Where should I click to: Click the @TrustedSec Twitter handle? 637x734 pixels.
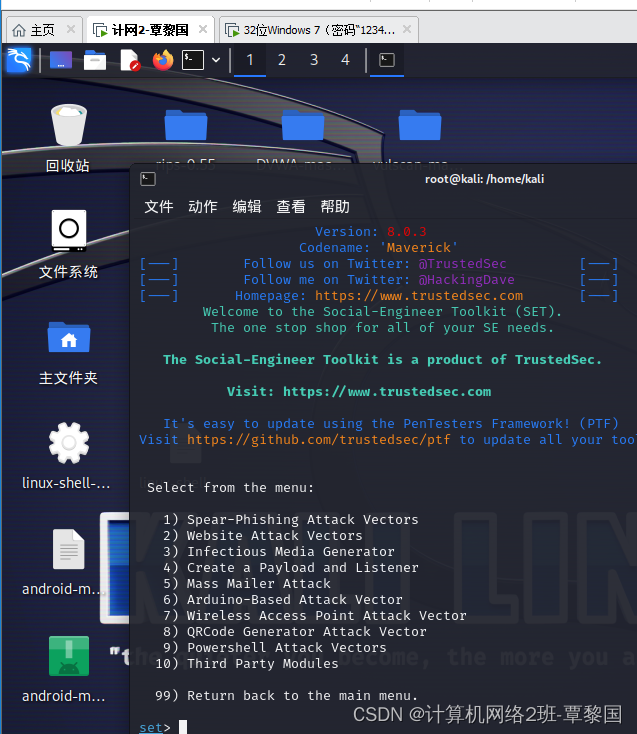[x=462, y=264]
